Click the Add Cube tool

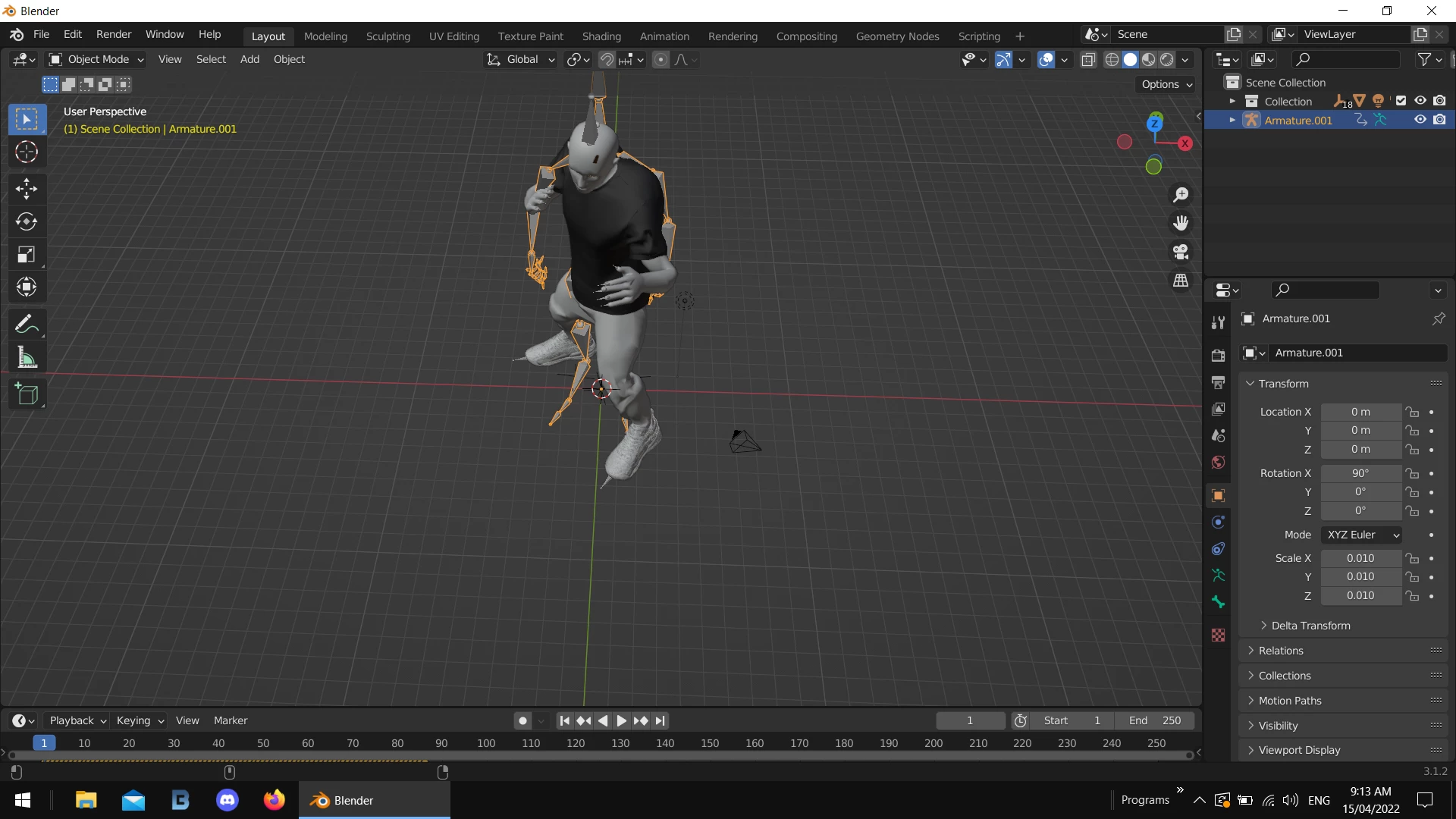tap(27, 394)
